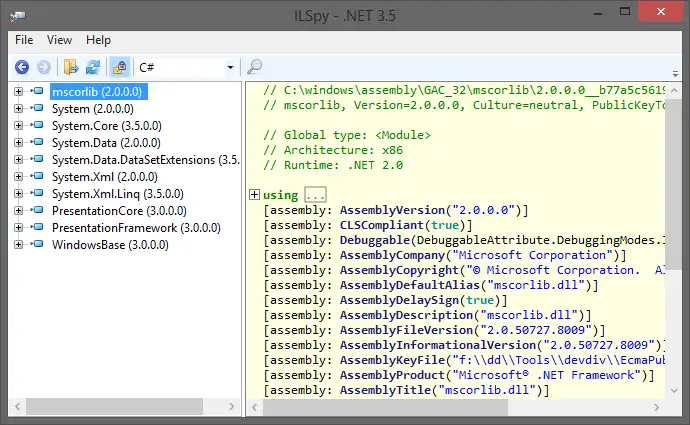Click the Reload assemblies refresh icon
Screen dimensions: 690x425
92,67
